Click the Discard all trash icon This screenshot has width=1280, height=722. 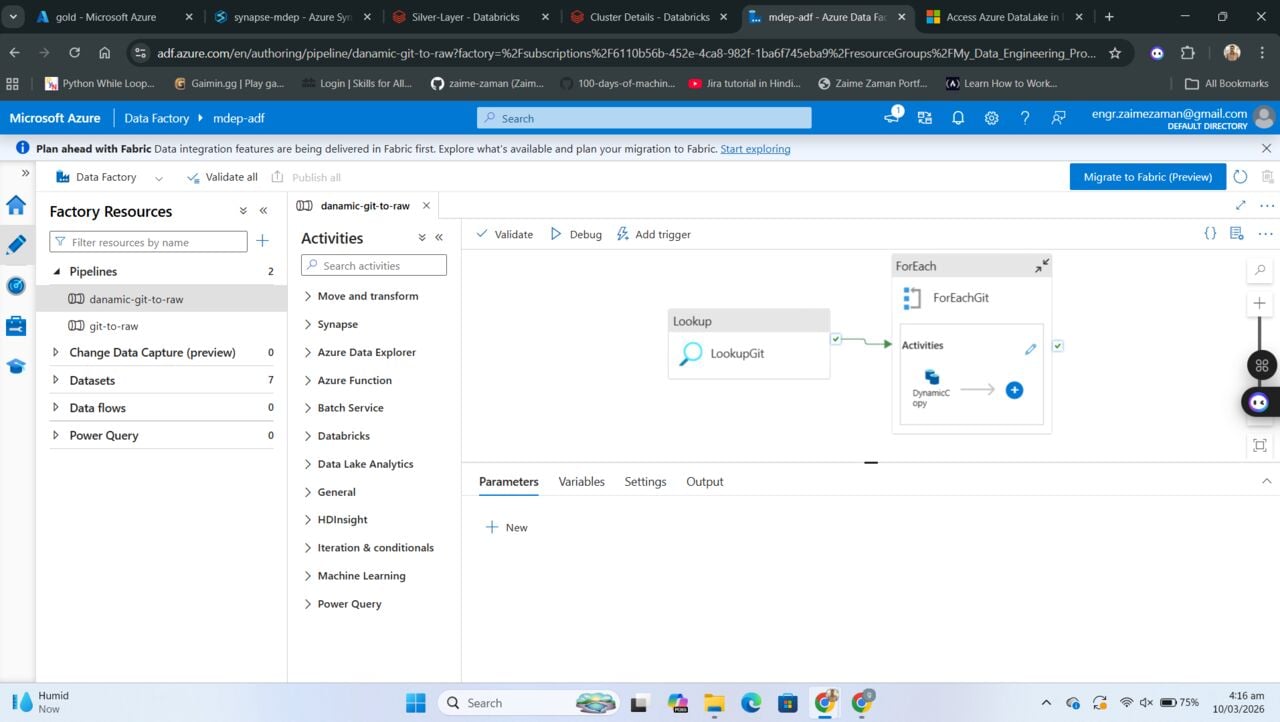coord(1267,177)
